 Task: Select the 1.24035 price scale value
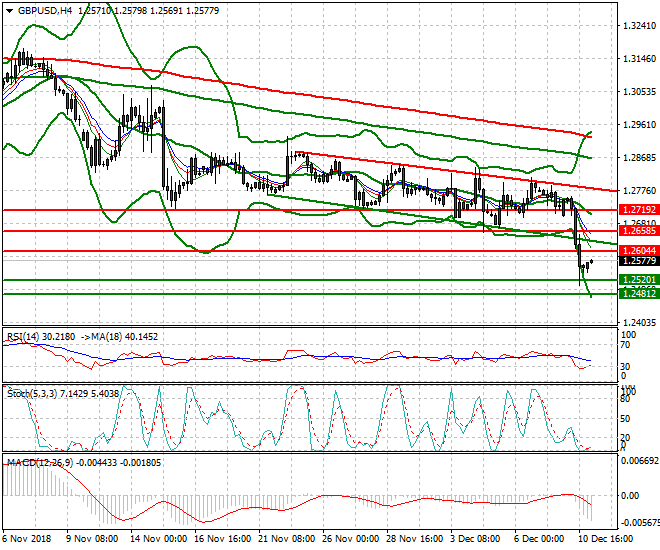(x=639, y=323)
